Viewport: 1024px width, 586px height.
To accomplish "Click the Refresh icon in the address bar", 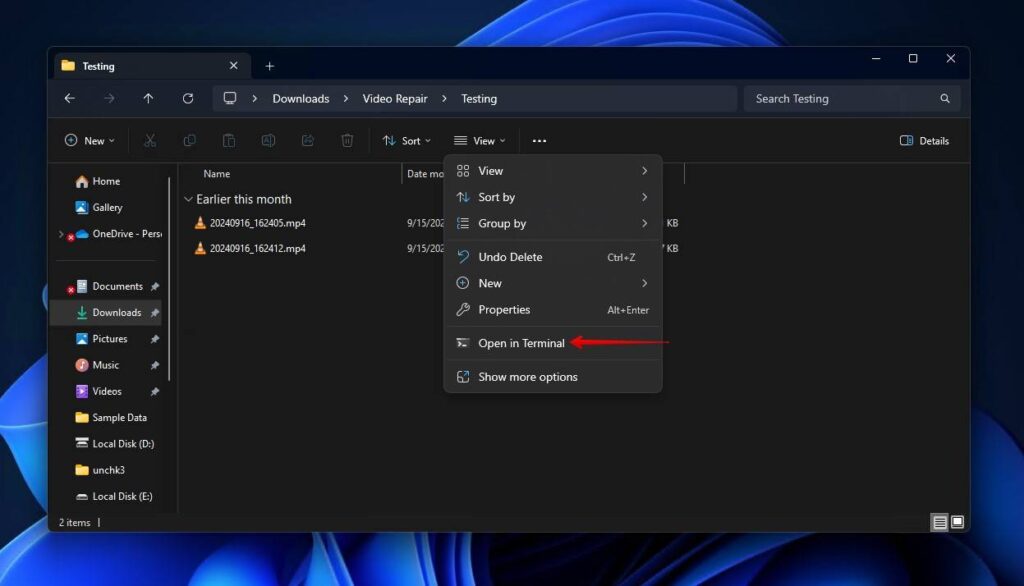I will [188, 98].
